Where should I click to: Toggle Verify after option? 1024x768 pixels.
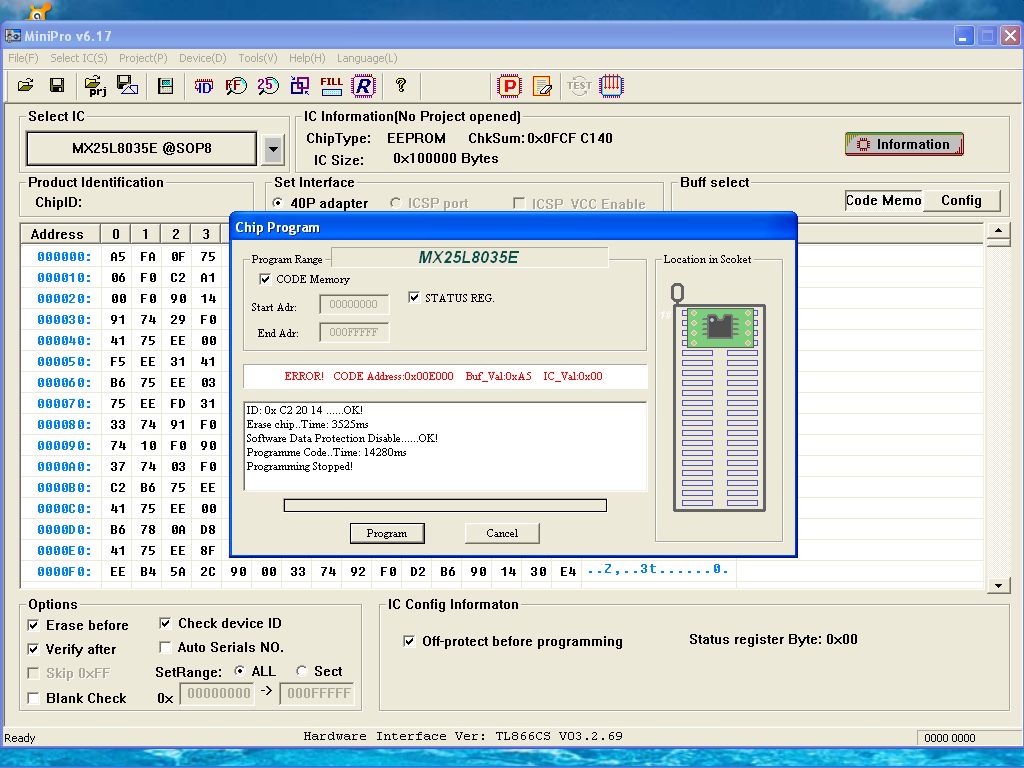tap(33, 649)
